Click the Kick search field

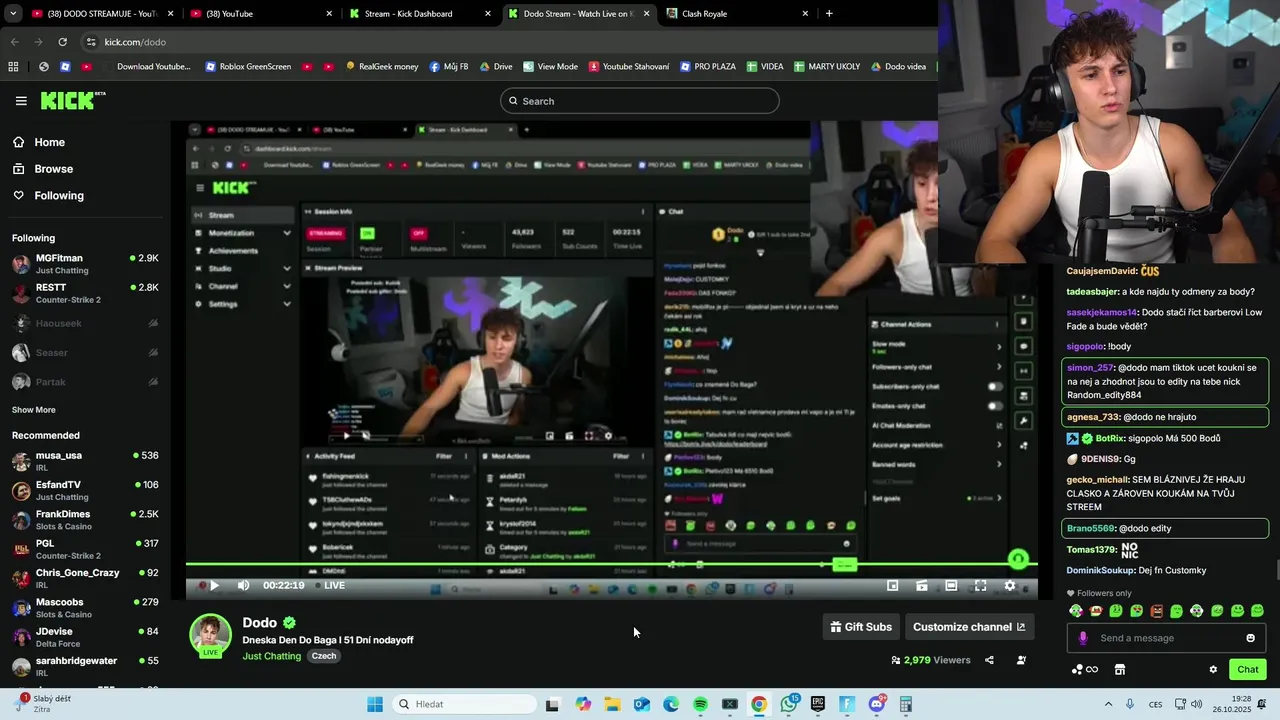[640, 101]
